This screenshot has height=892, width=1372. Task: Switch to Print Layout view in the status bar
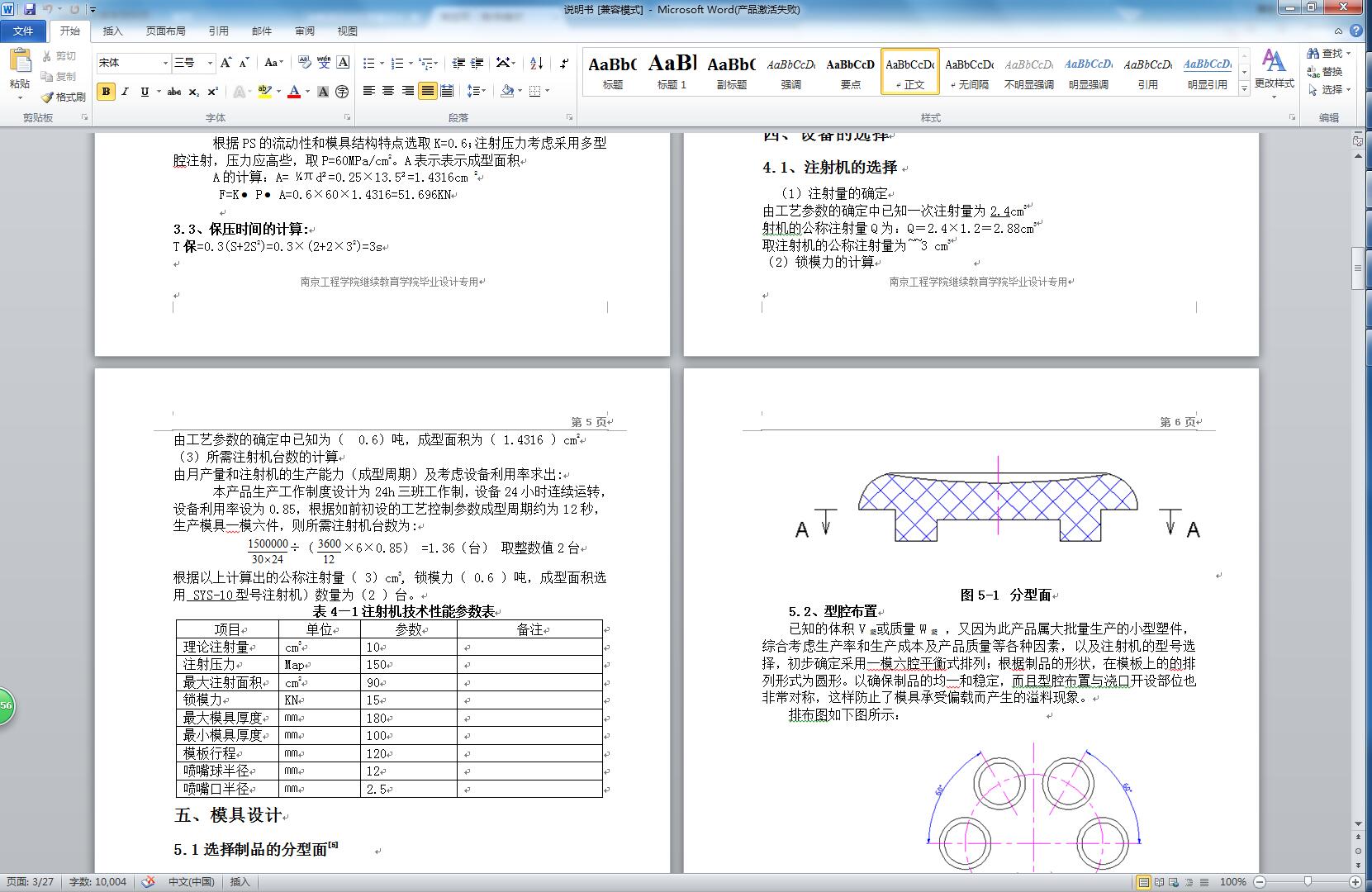(1144, 882)
